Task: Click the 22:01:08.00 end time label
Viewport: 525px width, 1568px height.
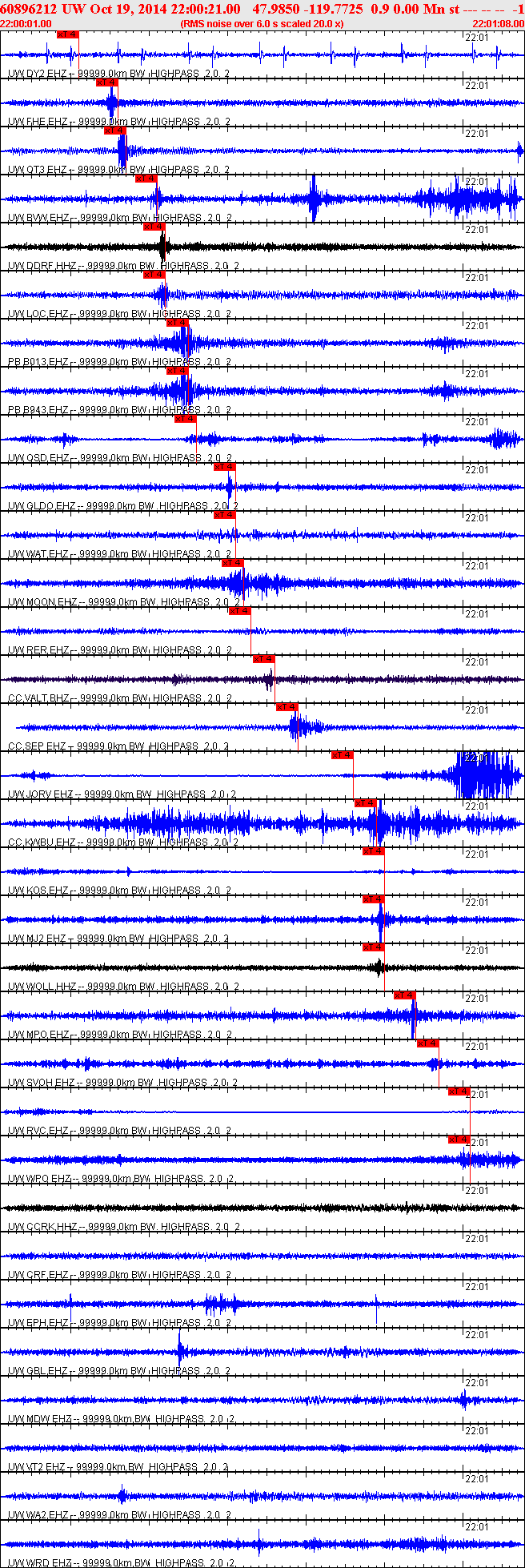Action: (x=498, y=23)
